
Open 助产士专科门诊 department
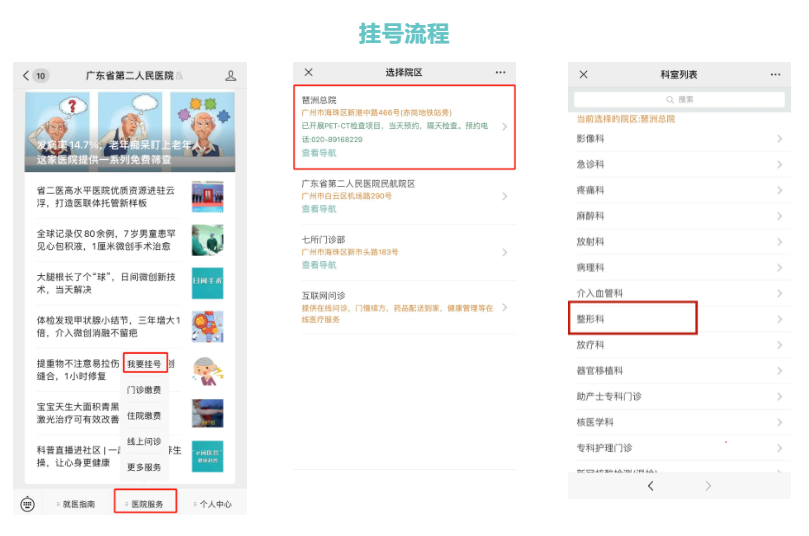coord(680,397)
